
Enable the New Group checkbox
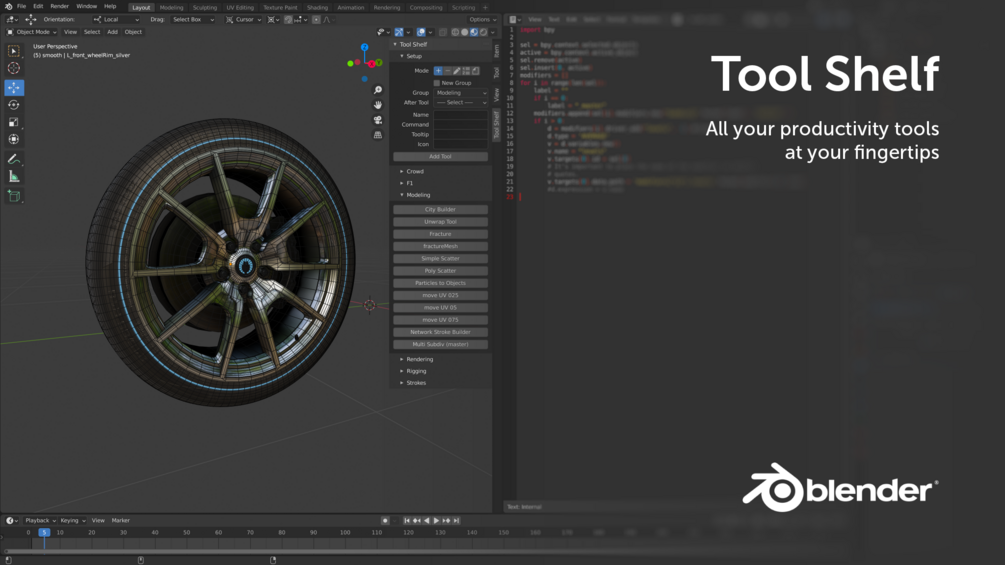(x=437, y=83)
